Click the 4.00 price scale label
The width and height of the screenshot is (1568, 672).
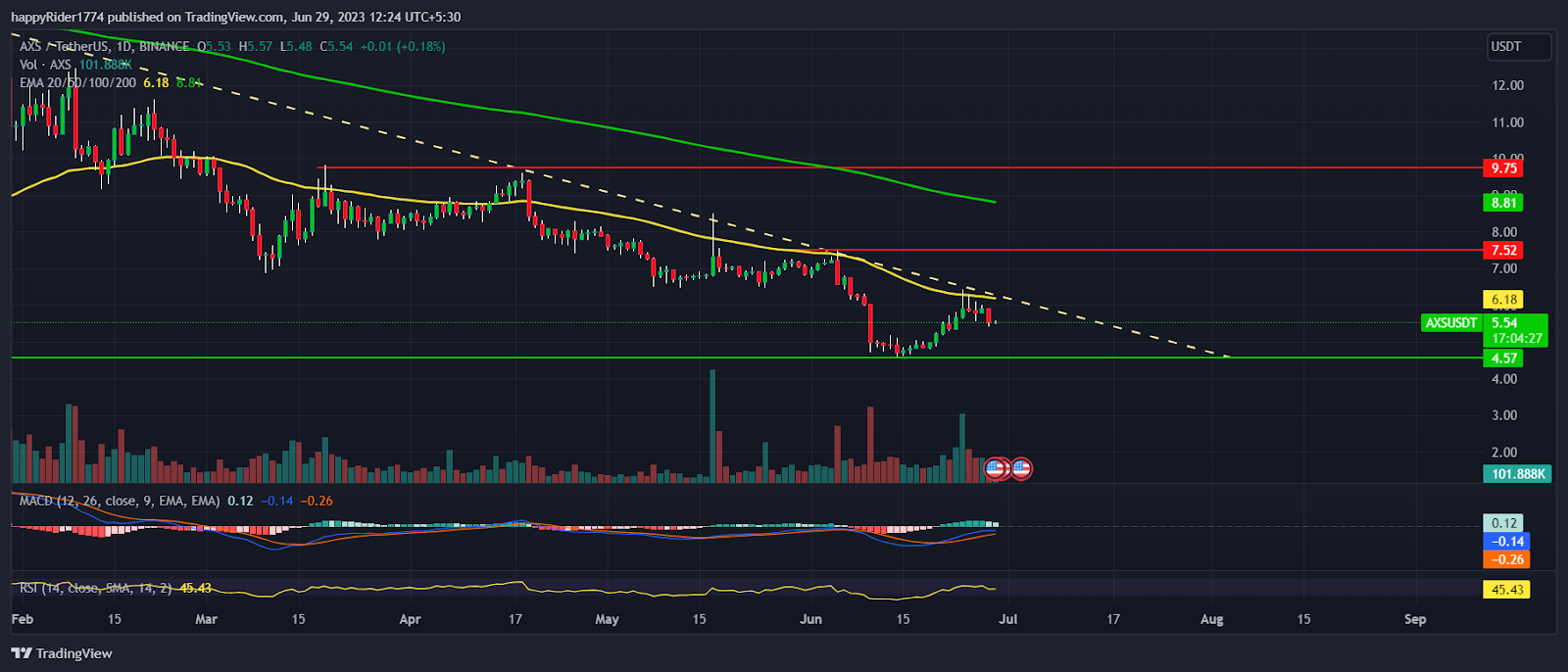1504,379
